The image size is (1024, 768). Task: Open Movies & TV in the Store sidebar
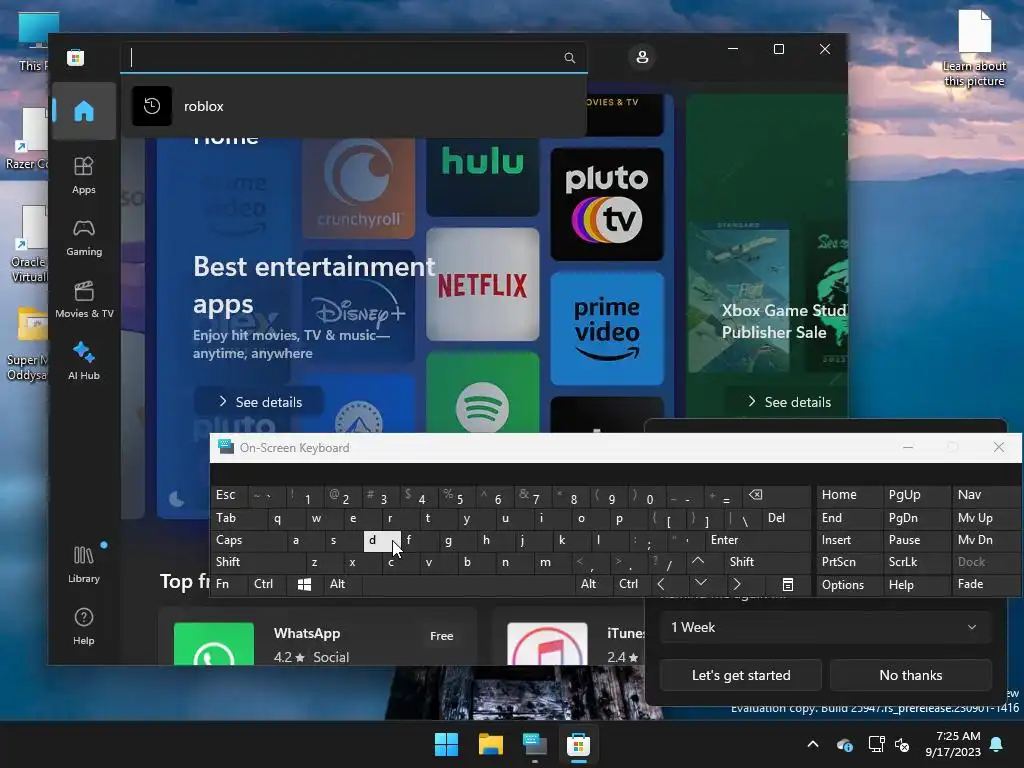tap(84, 300)
